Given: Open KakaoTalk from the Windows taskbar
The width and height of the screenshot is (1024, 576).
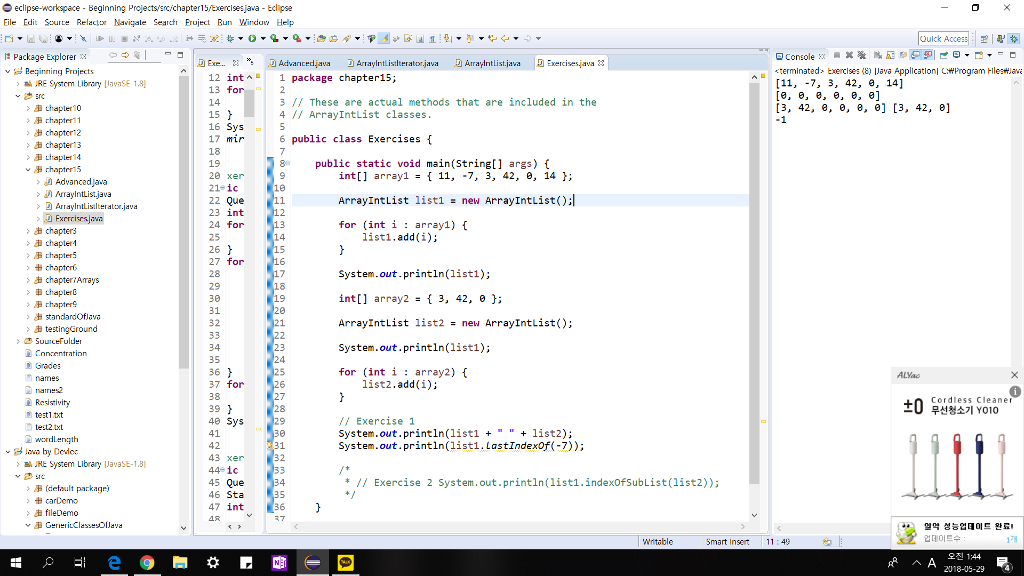Looking at the screenshot, I should pos(347,563).
